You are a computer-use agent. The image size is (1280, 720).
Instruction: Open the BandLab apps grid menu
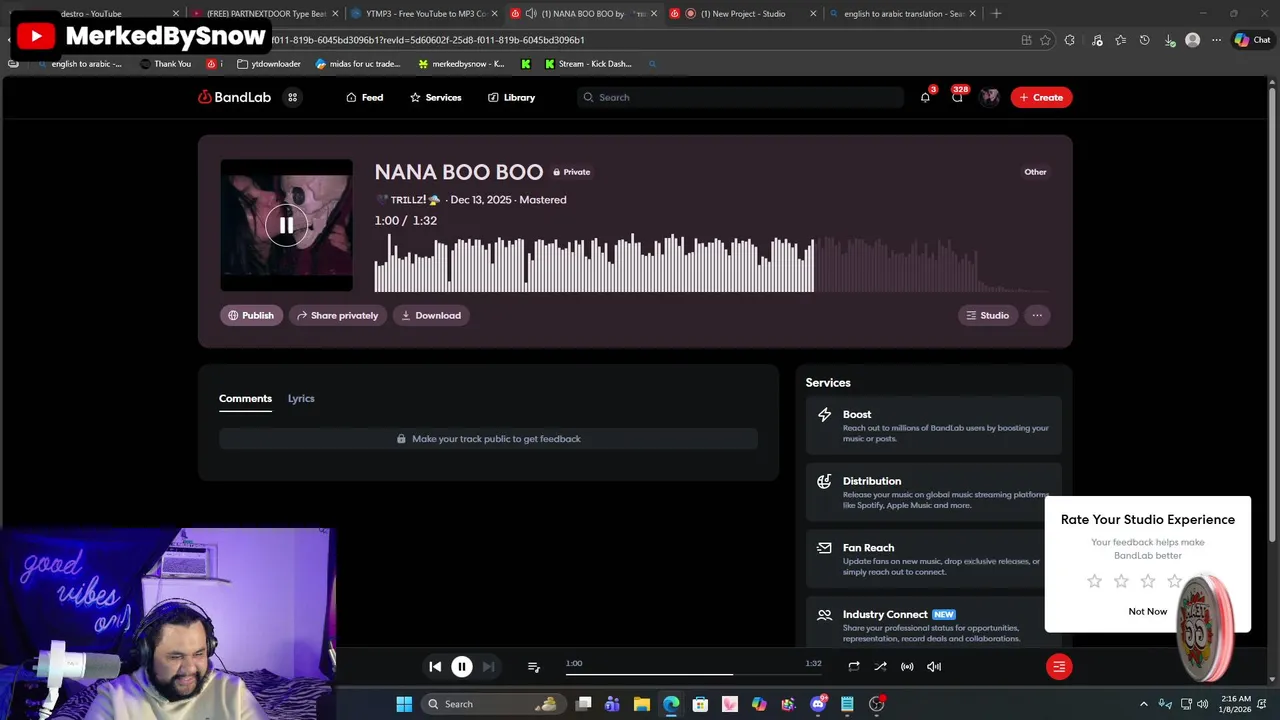292,97
